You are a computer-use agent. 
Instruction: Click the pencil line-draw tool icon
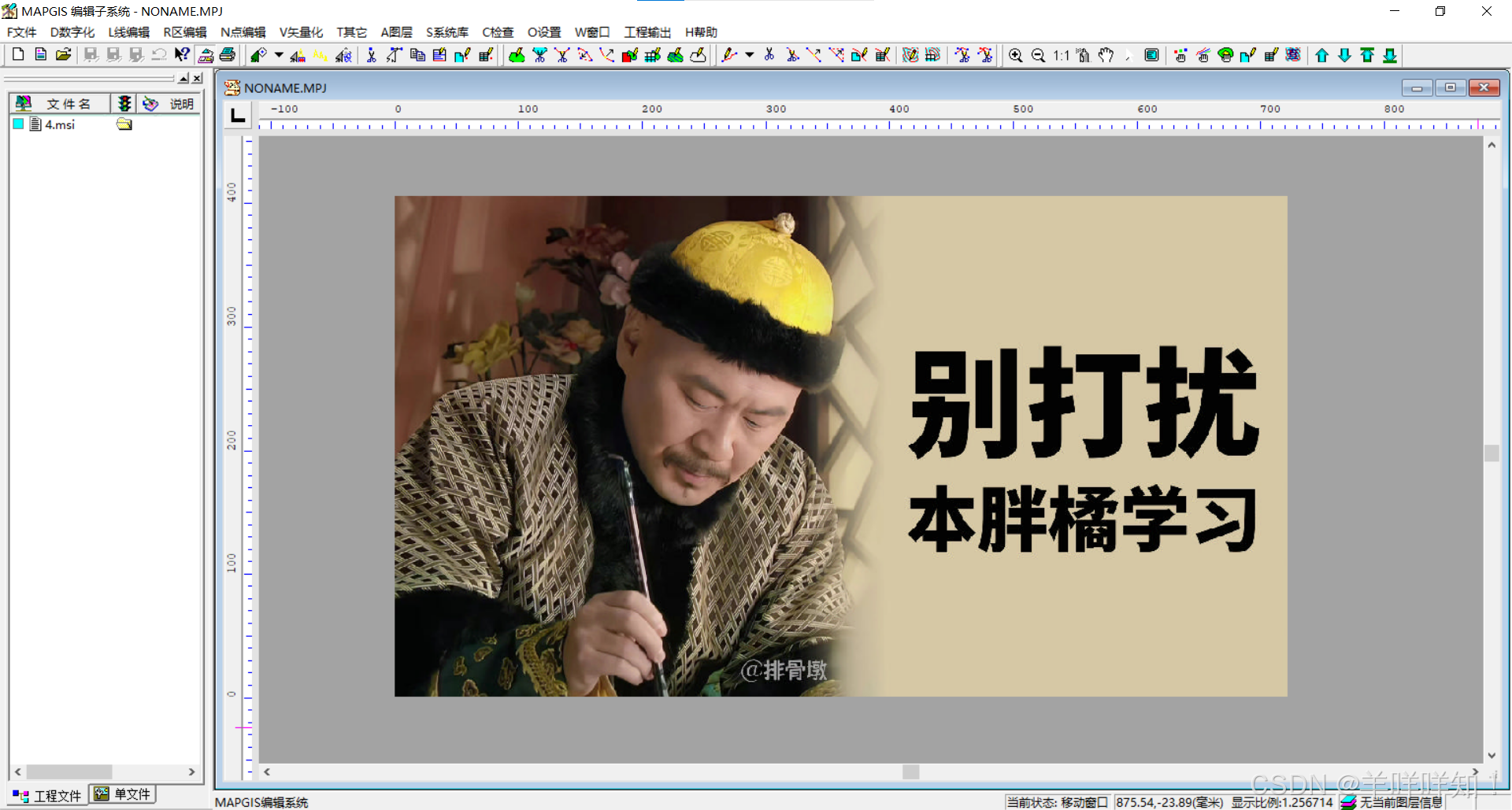point(730,54)
